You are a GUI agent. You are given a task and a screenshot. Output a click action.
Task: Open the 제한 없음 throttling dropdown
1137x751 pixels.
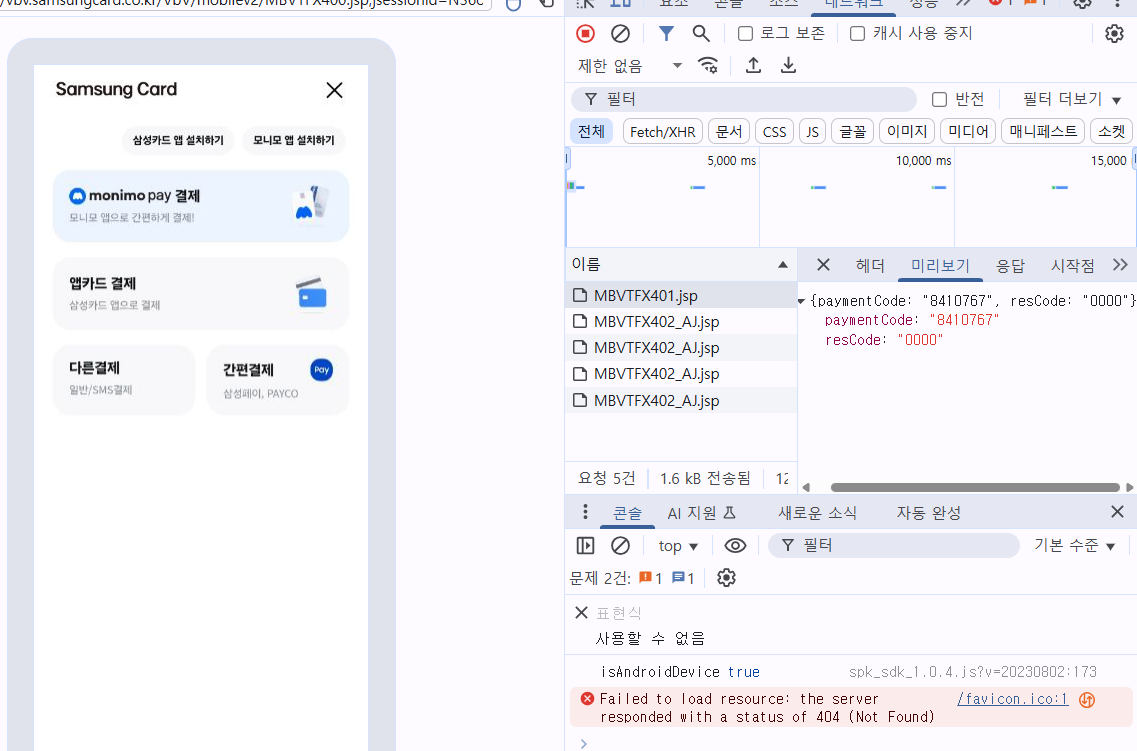click(629, 66)
